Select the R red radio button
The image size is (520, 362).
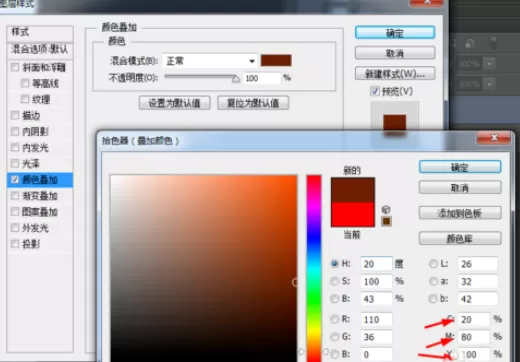pos(335,319)
